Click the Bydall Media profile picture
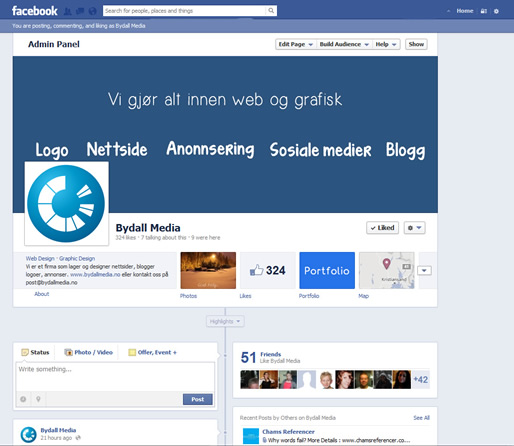This screenshot has height=446, width=514. [x=66, y=204]
